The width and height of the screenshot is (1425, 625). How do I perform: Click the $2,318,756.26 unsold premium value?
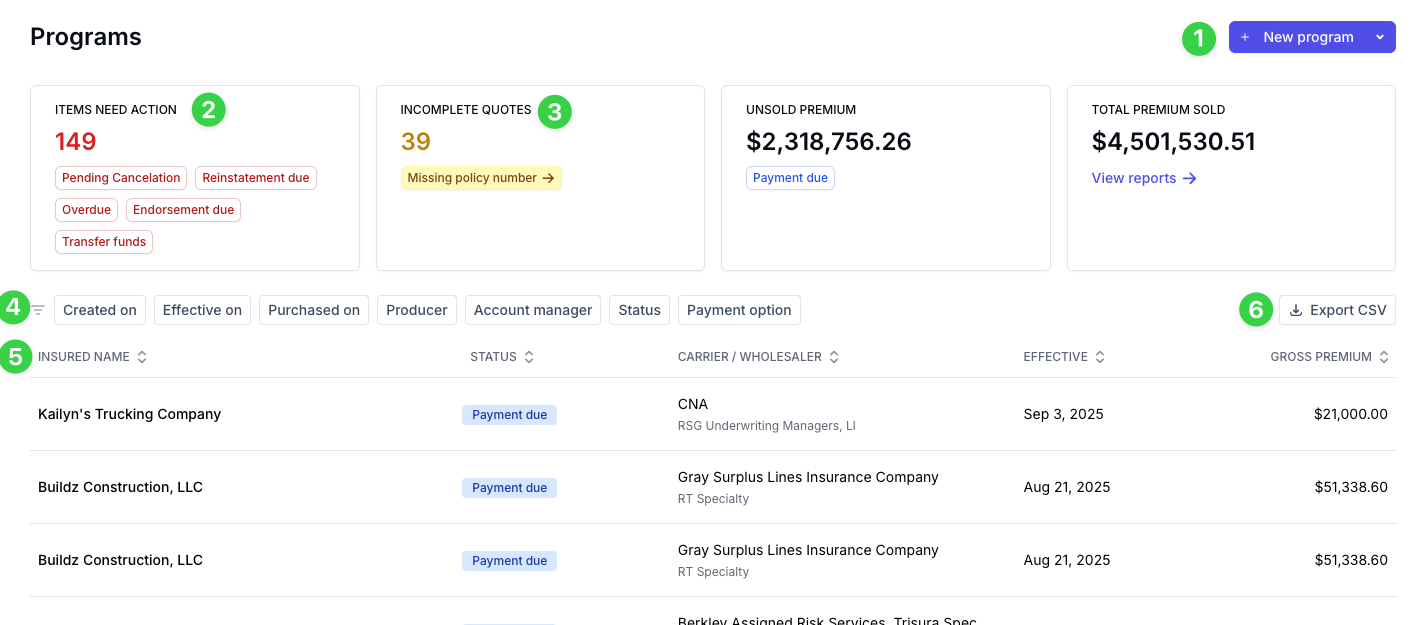click(x=829, y=142)
